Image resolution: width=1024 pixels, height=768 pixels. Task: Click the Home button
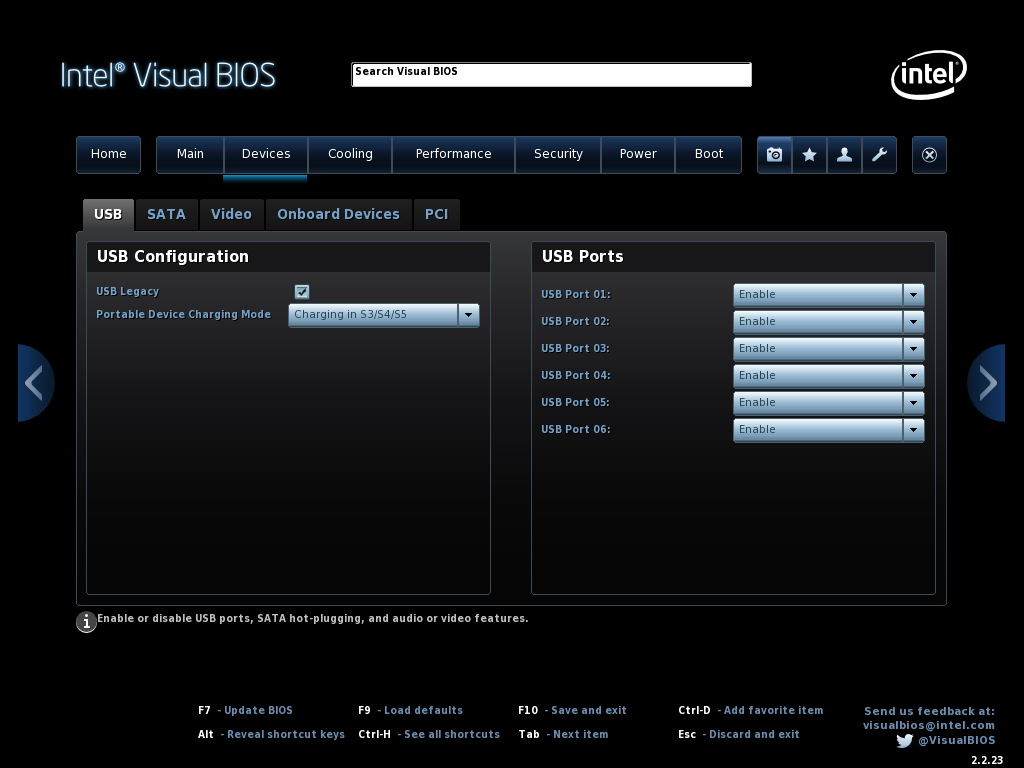[108, 154]
